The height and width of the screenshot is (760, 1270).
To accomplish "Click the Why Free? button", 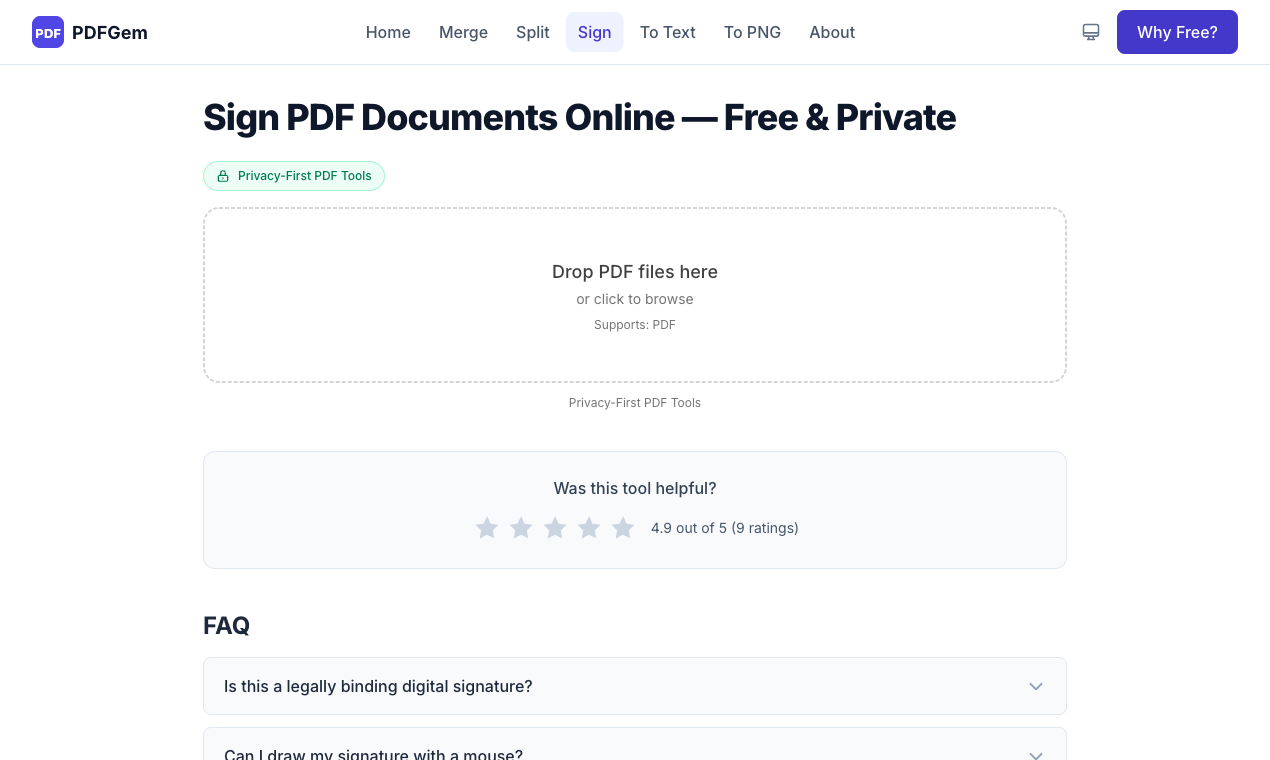I will click(x=1177, y=32).
